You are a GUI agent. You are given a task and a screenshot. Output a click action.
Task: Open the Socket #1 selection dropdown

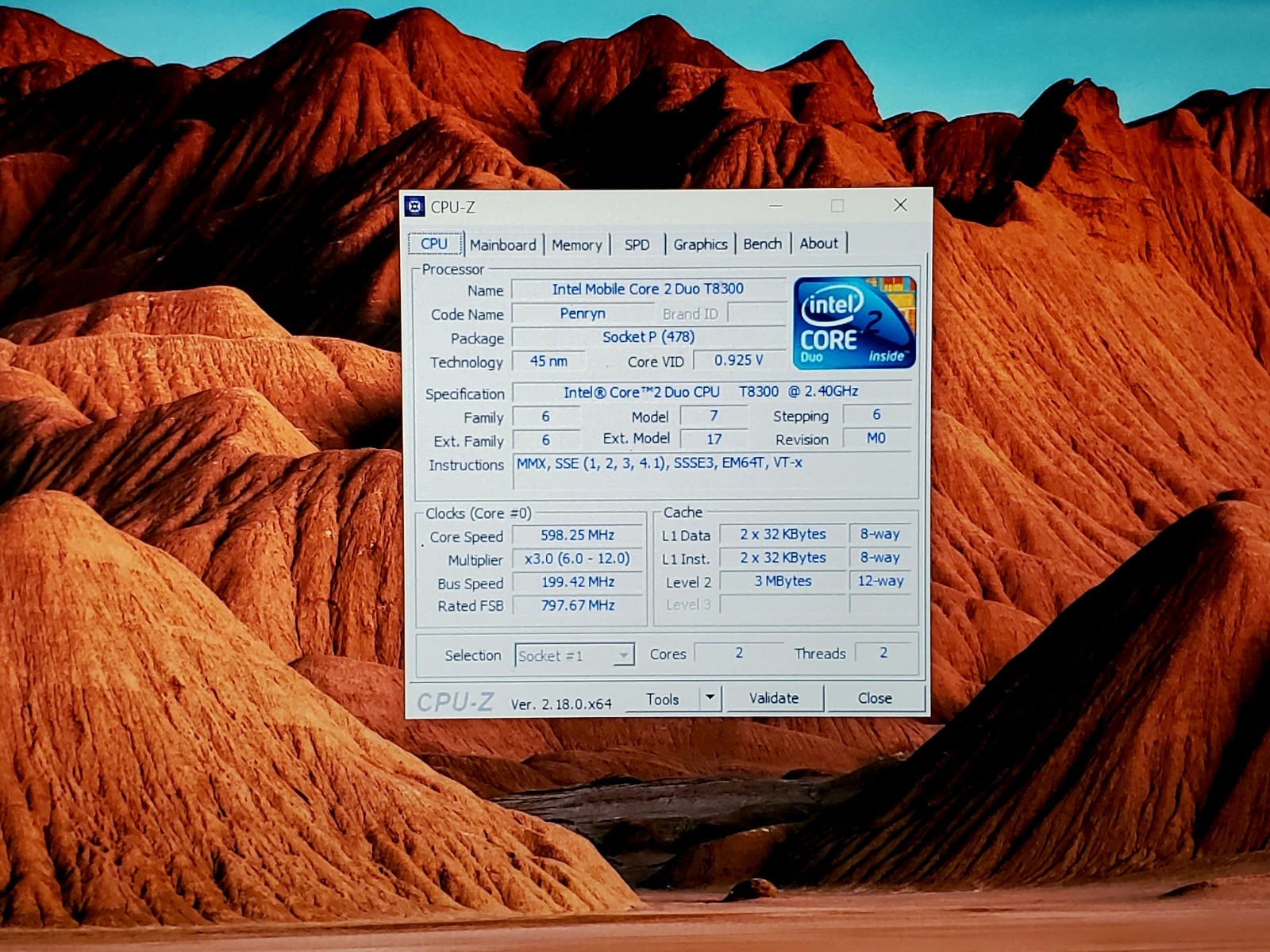click(x=574, y=655)
